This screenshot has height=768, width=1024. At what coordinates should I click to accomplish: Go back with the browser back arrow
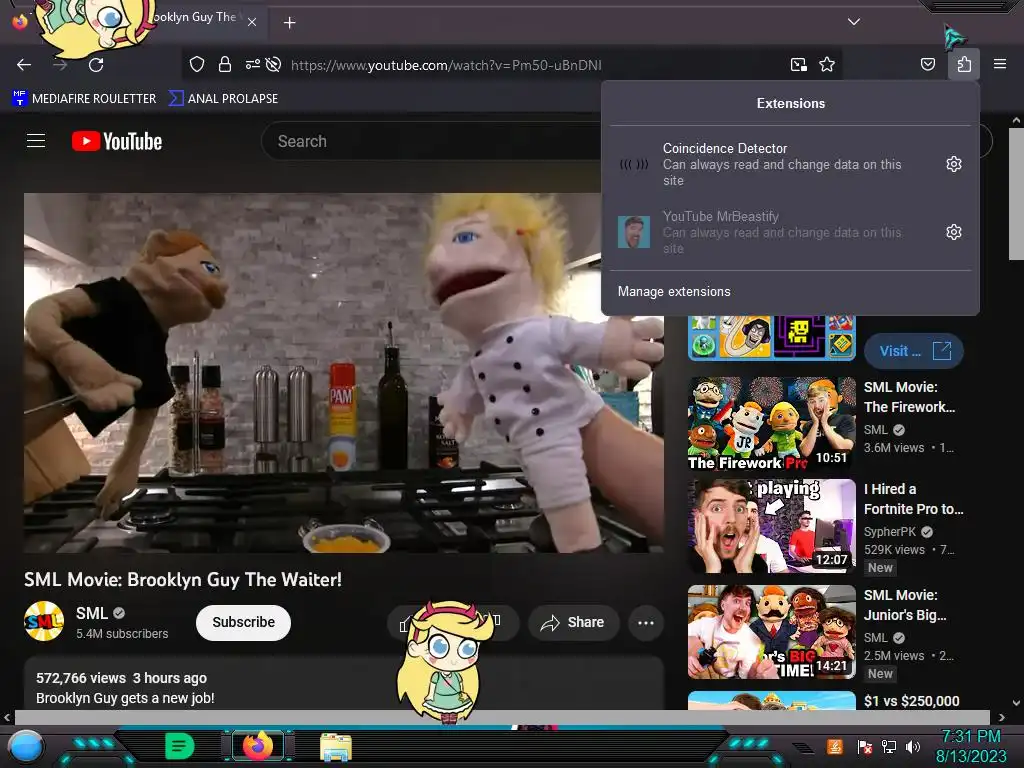24,65
